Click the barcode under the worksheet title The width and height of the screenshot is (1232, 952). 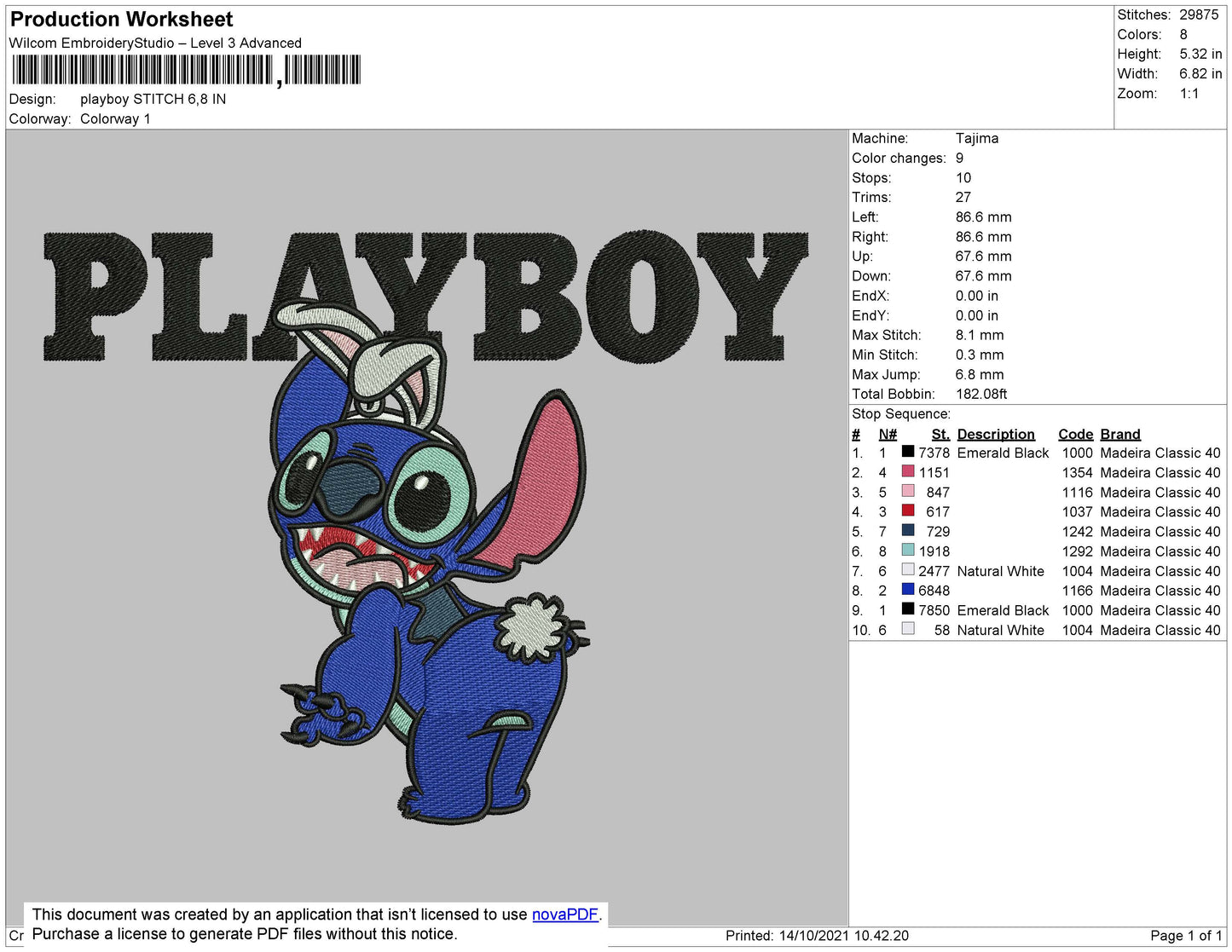[x=186, y=70]
